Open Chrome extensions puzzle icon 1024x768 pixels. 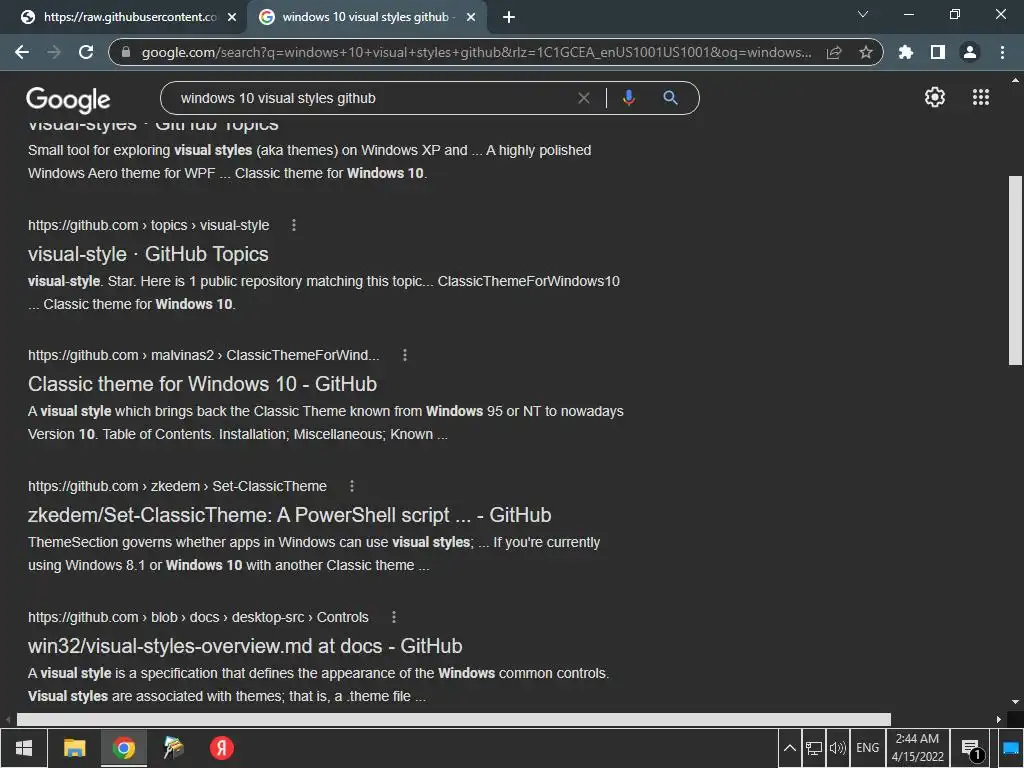pyautogui.click(x=906, y=52)
